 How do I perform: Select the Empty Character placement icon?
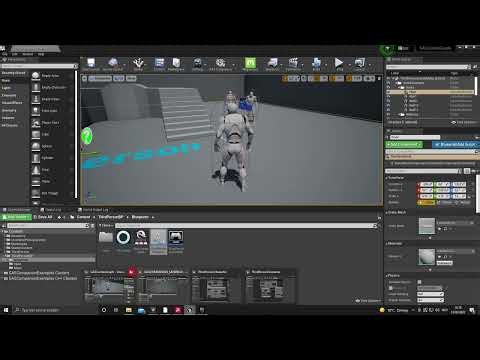coord(36,88)
